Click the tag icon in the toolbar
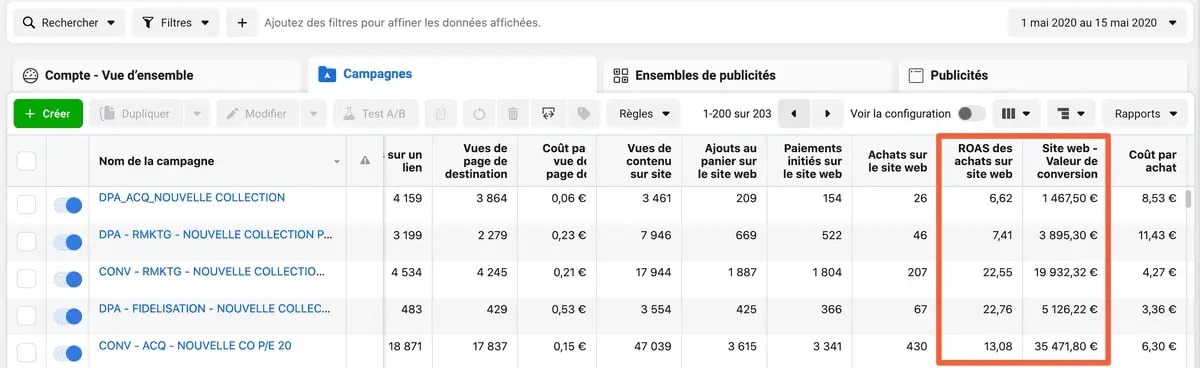 click(583, 114)
